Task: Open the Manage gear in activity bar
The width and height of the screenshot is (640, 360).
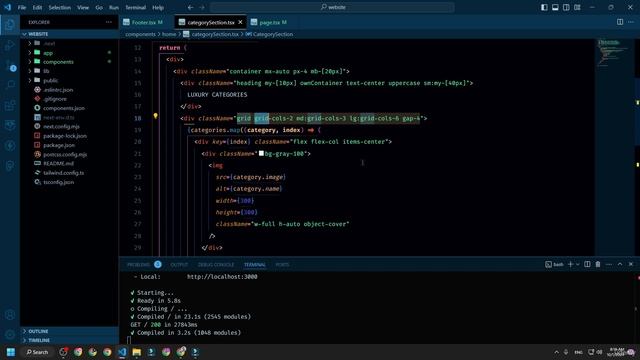Action: (x=10, y=334)
